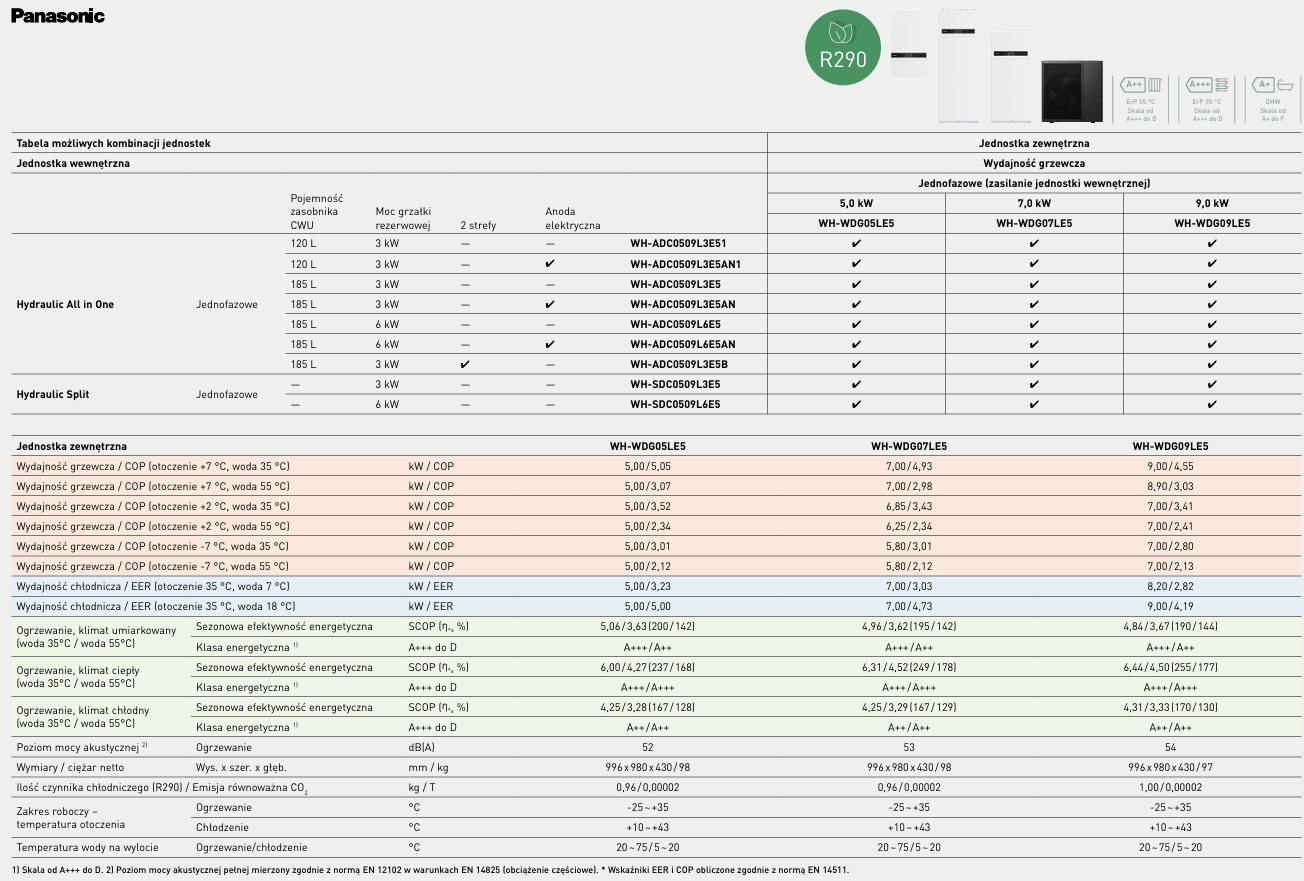Click the 'Jednostka zewnętrzna' header above the combination table
The image size is (1304, 881).
click(x=1034, y=143)
